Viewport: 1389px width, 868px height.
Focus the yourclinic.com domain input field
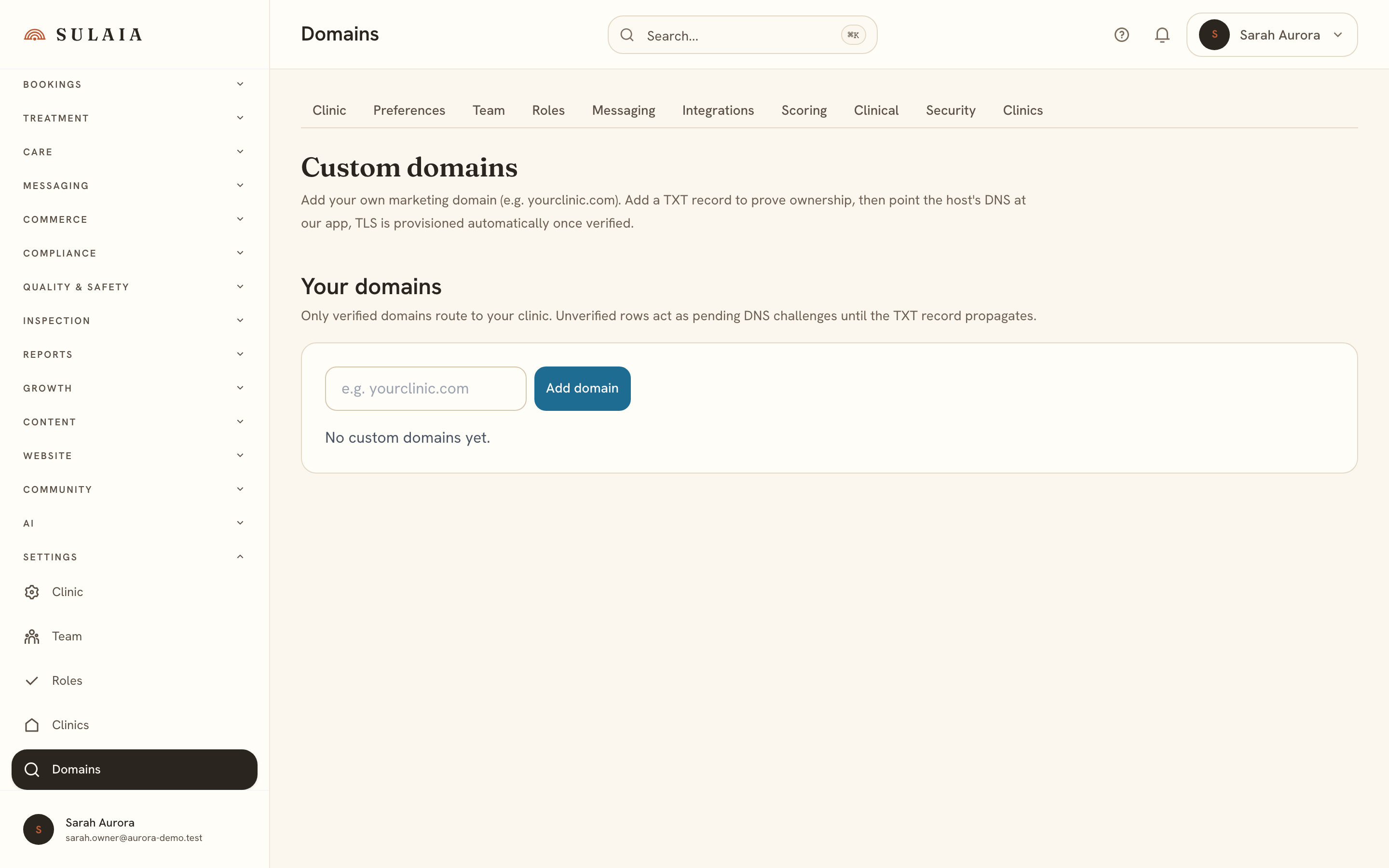click(x=425, y=389)
